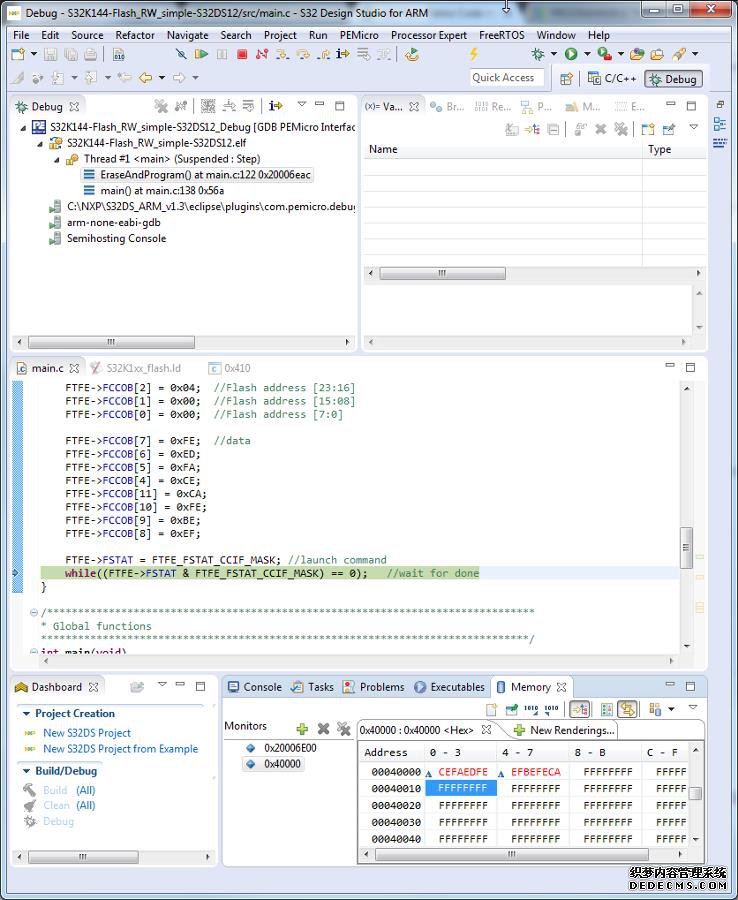Click the Memory view horizontal scrollbar
This screenshot has height=900, width=738.
click(511, 855)
